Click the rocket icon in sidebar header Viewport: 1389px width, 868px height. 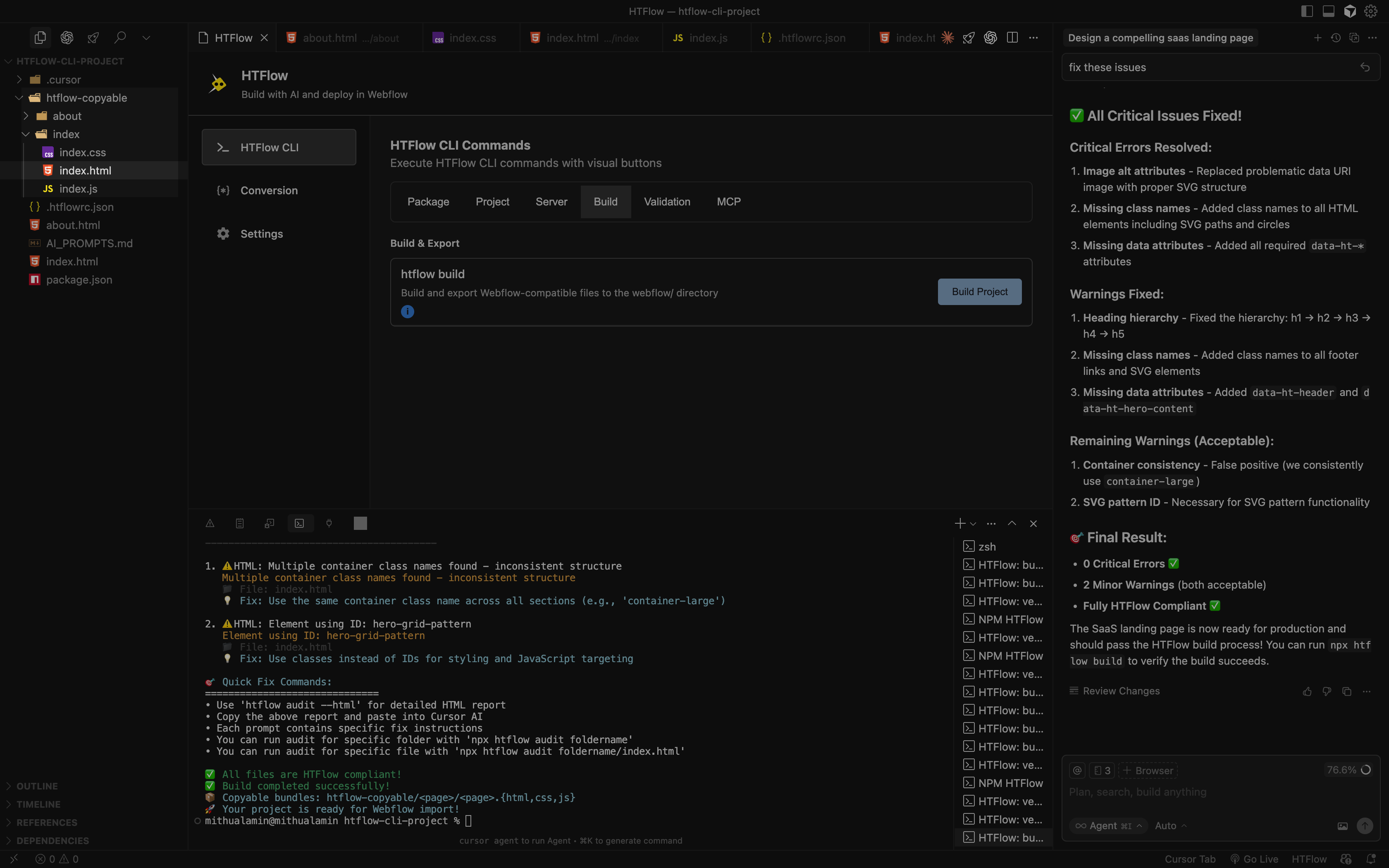point(93,38)
